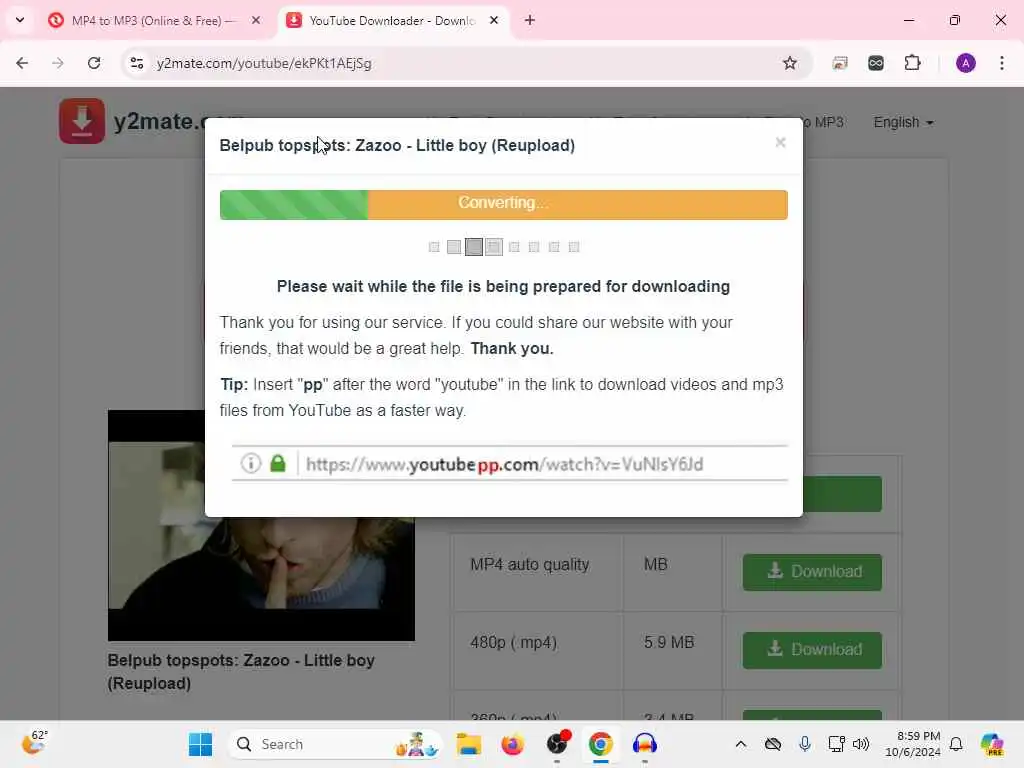Launch Firefox from the taskbar
The image size is (1024, 768).
click(513, 744)
